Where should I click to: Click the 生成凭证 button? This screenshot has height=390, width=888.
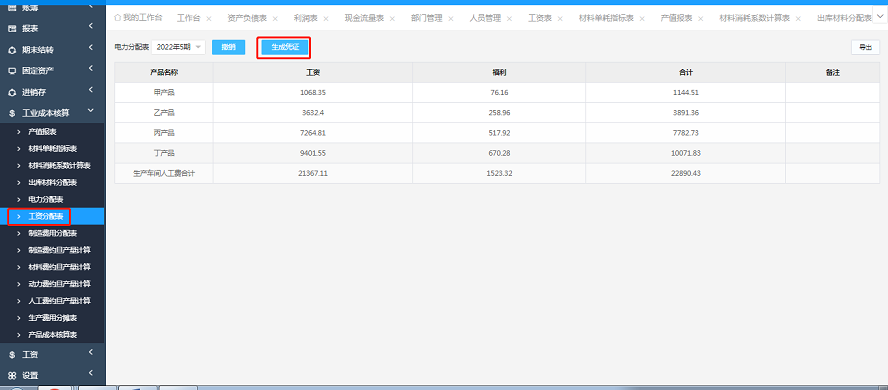pos(285,48)
